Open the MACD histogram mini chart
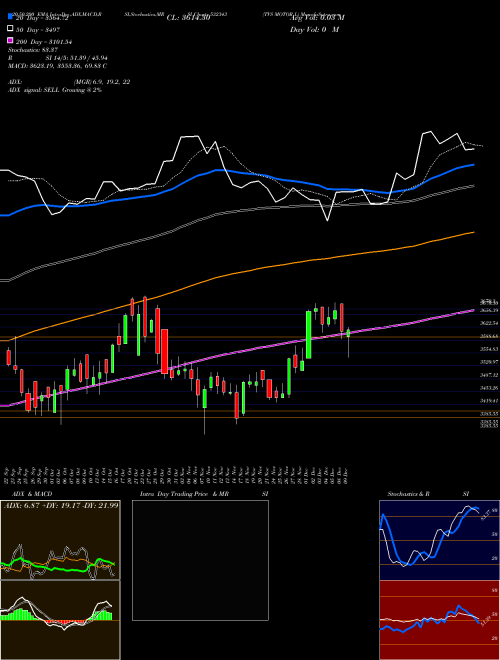The image size is (500, 660). (60, 620)
